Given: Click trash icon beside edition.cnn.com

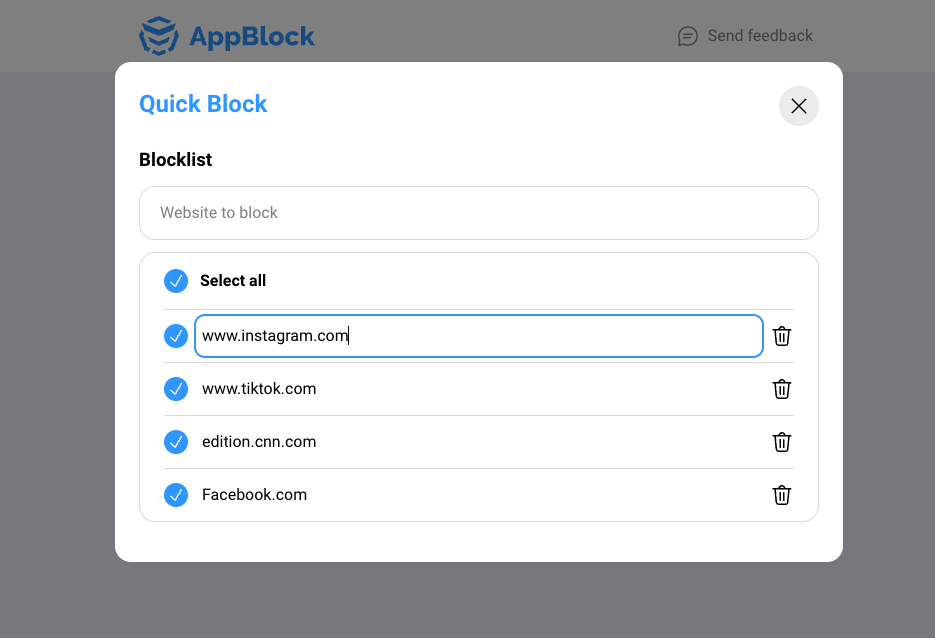Looking at the screenshot, I should [x=782, y=442].
